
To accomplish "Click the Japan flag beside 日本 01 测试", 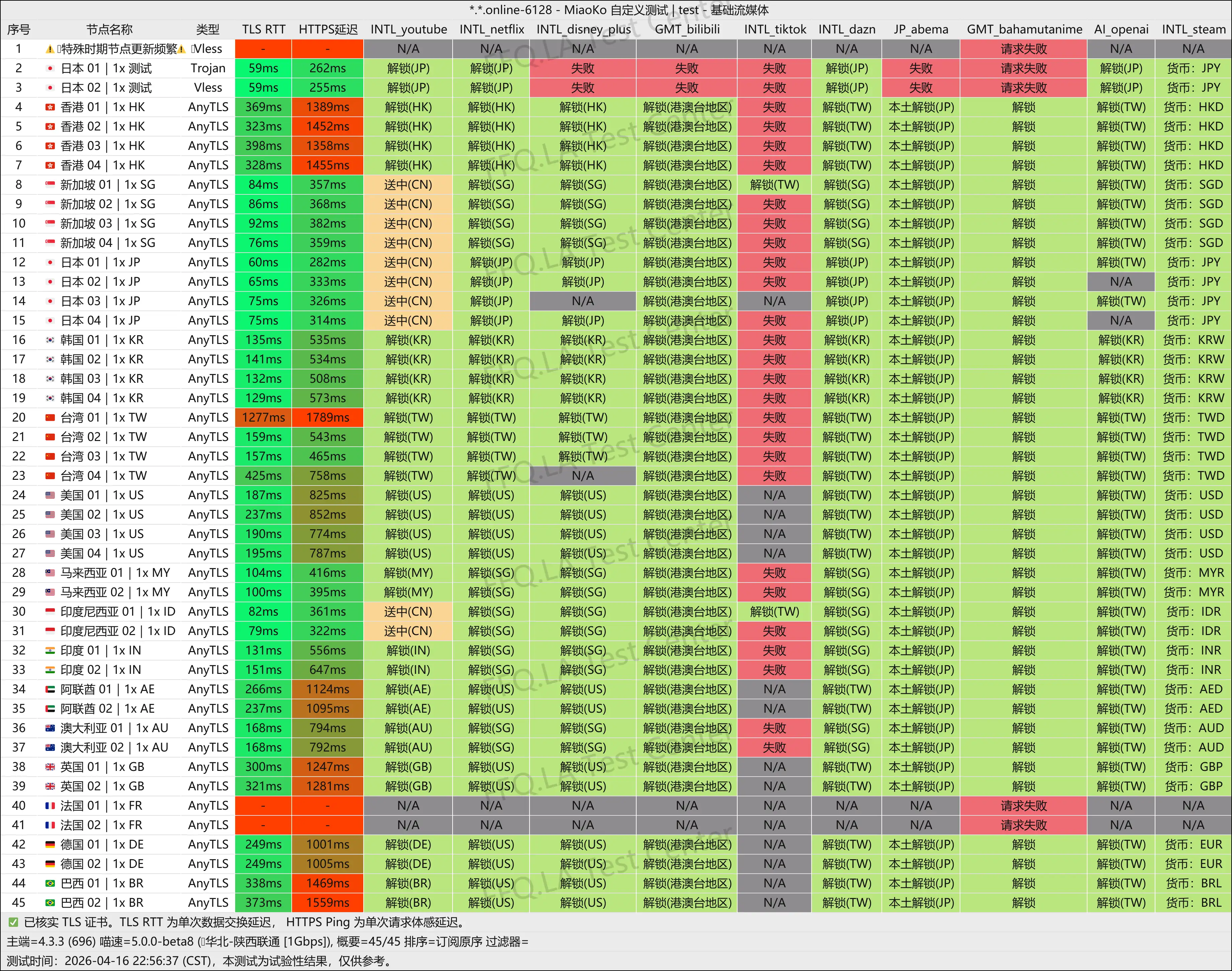I will [x=50, y=68].
